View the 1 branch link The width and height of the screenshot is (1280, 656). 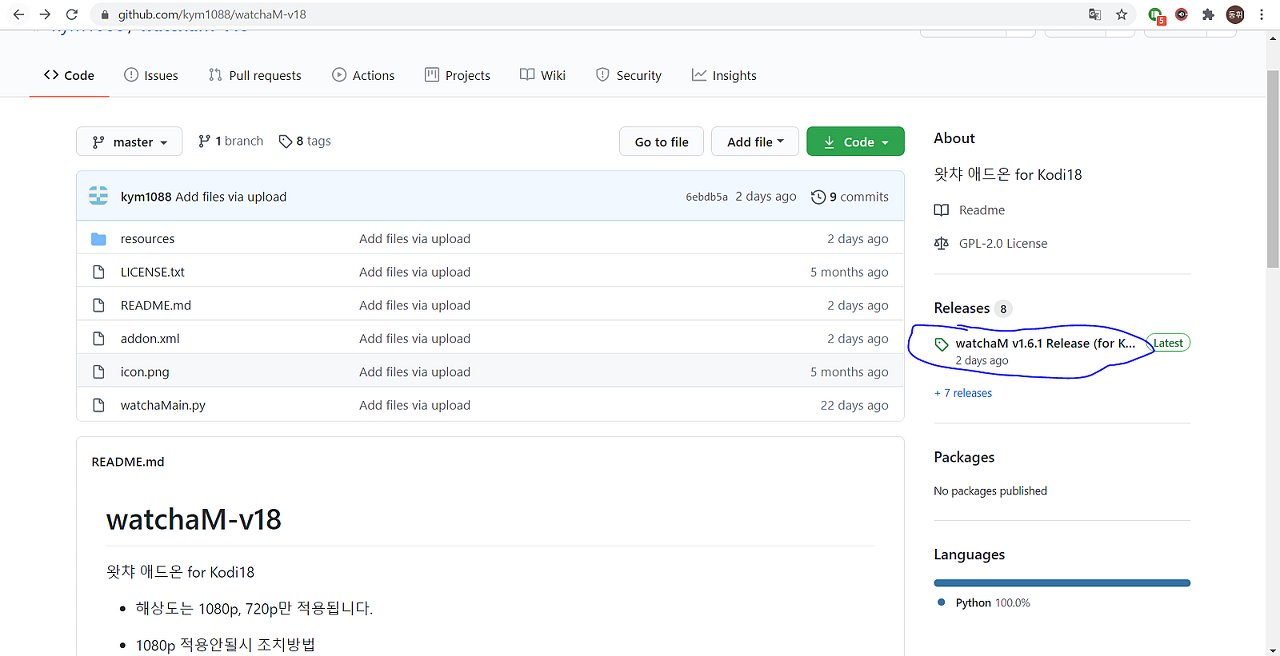tap(231, 141)
